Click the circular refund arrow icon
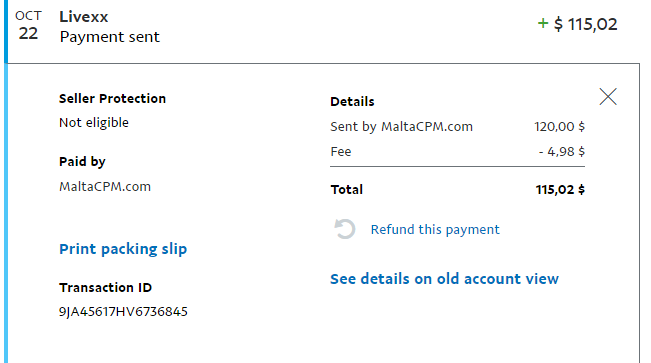The image size is (651, 363). (x=345, y=229)
